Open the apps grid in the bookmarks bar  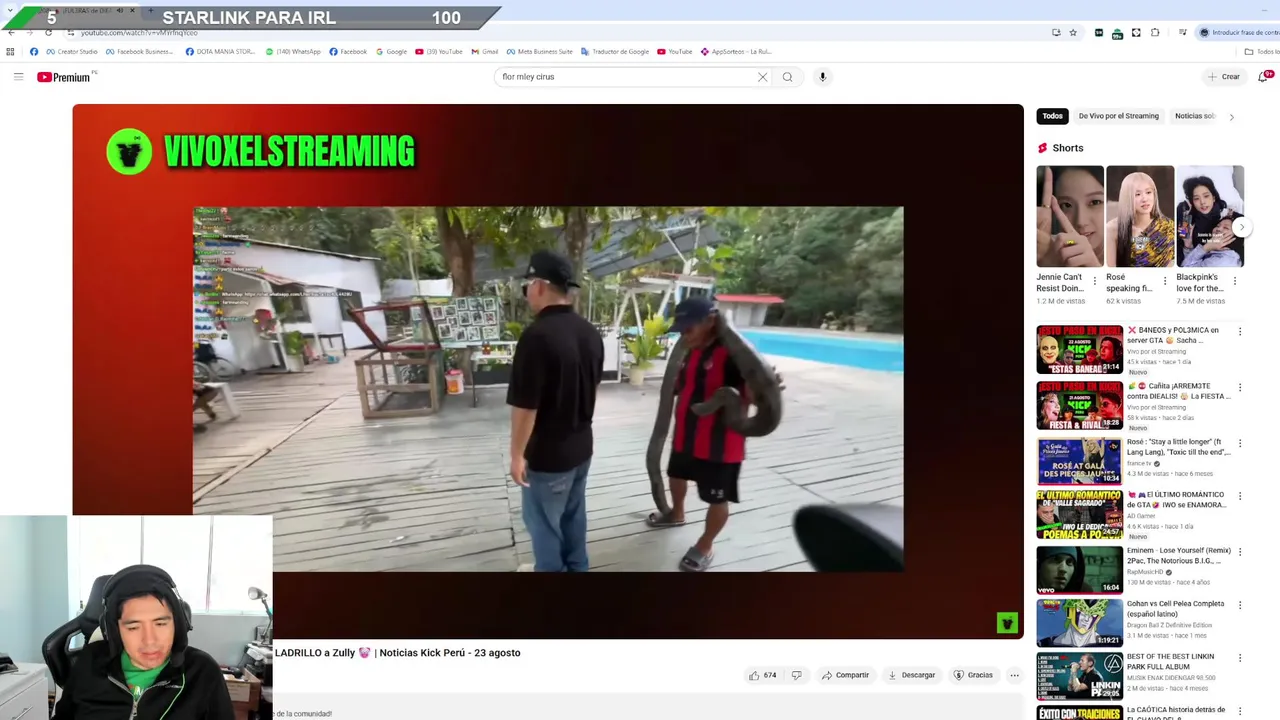pos(10,52)
